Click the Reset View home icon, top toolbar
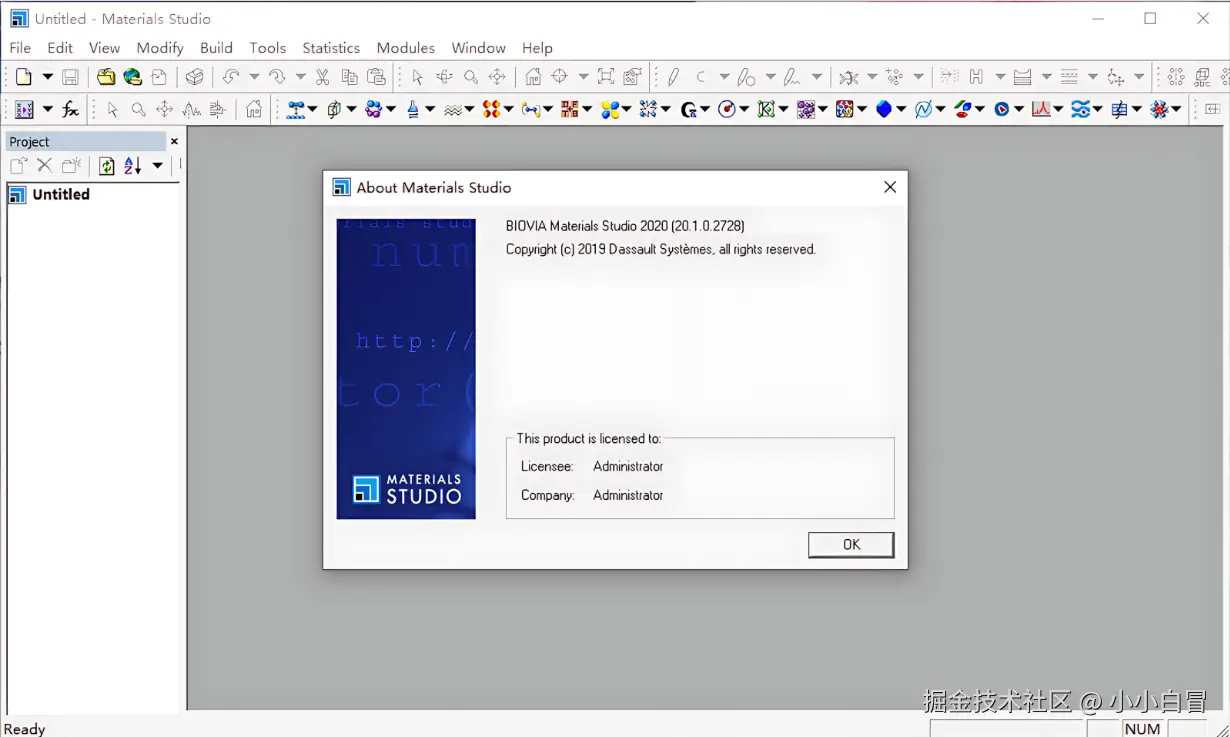Screen dimensions: 1230x737 tap(533, 77)
